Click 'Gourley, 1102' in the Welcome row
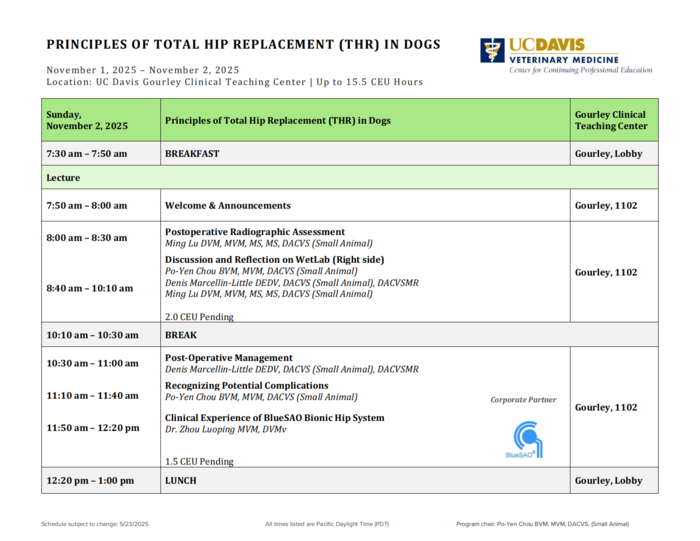The width and height of the screenshot is (700, 541). pyautogui.click(x=606, y=205)
